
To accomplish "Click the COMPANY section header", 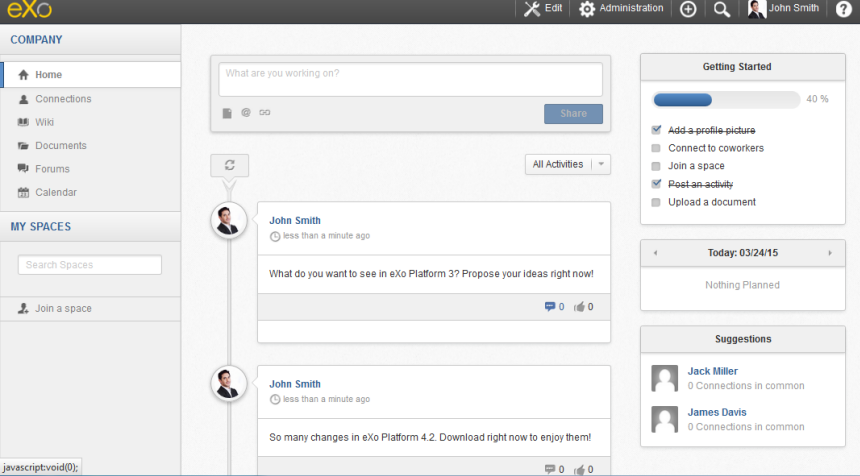I will pos(36,39).
